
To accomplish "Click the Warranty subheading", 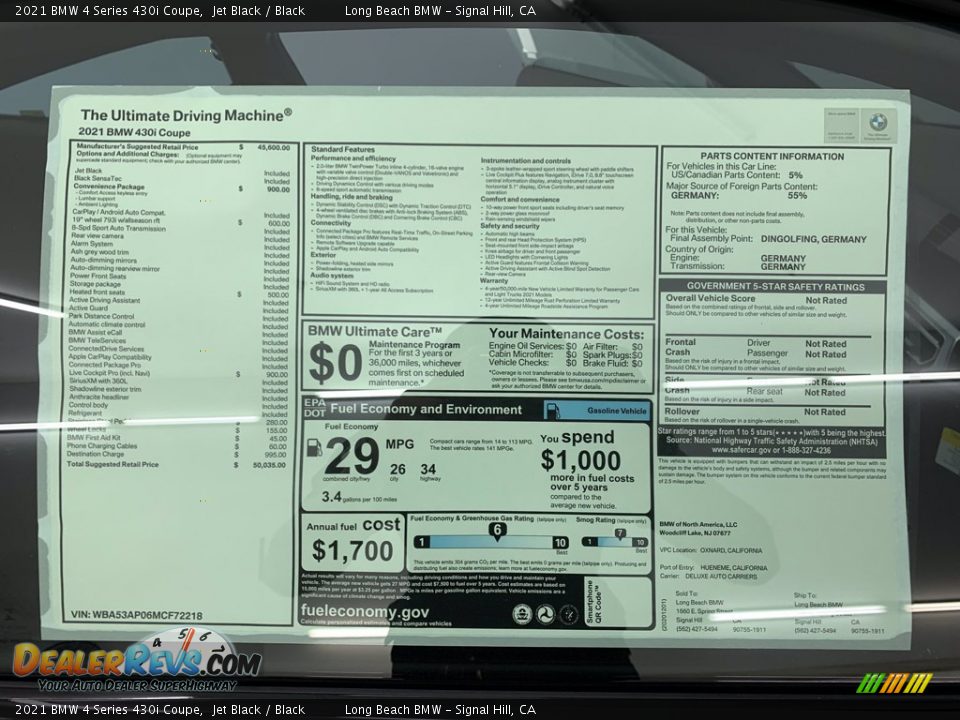I will click(x=493, y=281).
